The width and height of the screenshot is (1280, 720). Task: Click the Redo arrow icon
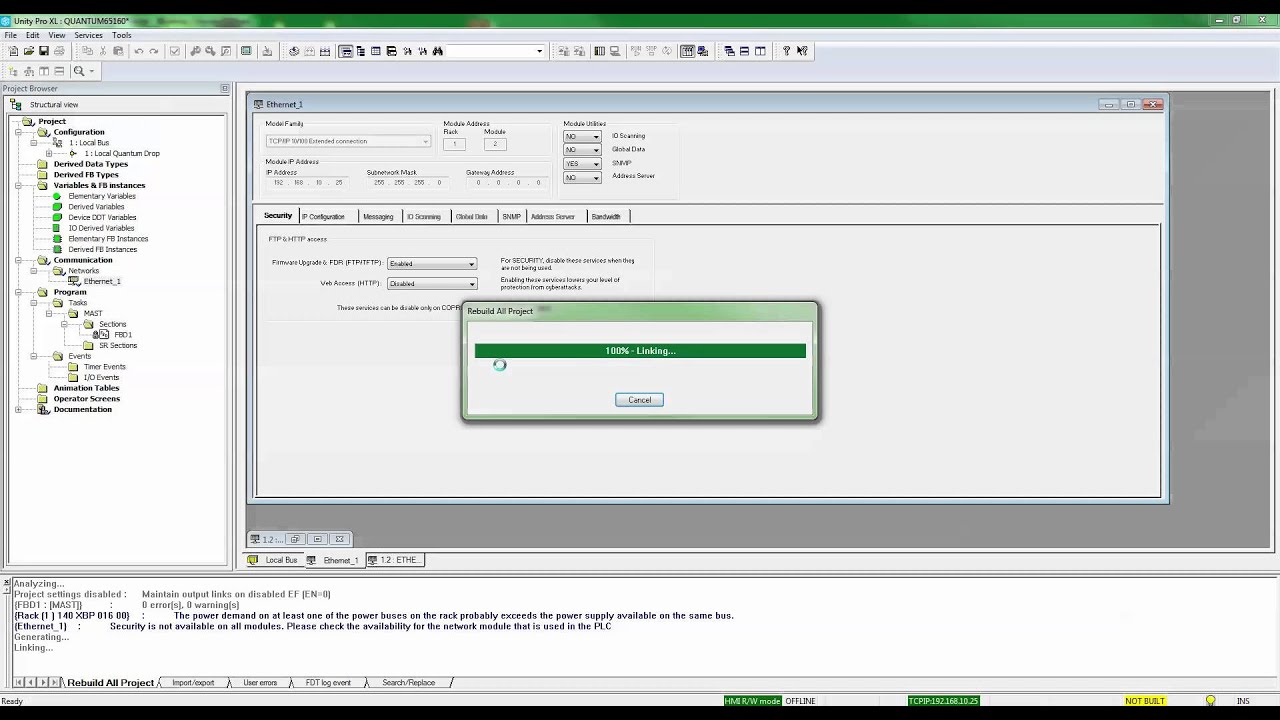point(154,51)
